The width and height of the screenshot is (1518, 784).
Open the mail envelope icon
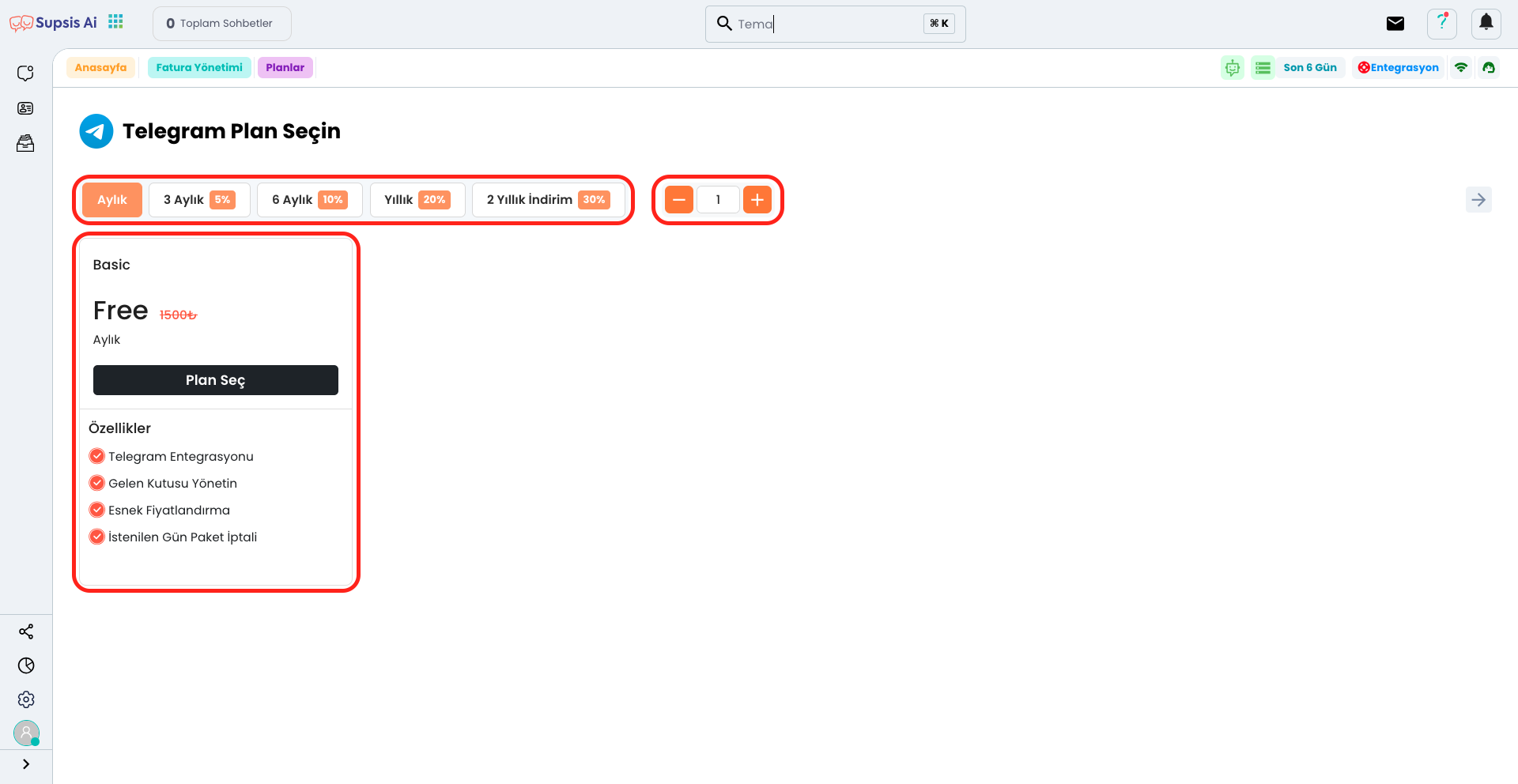(x=1395, y=24)
